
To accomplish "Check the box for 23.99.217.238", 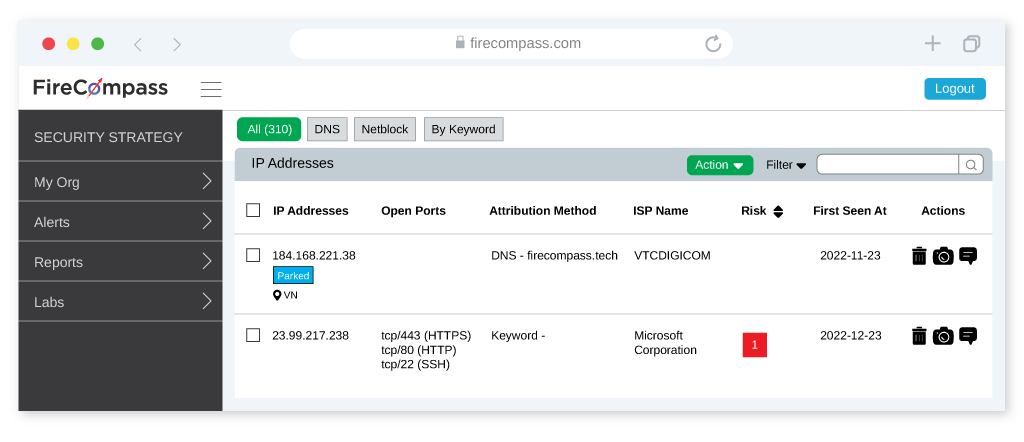I will [253, 336].
